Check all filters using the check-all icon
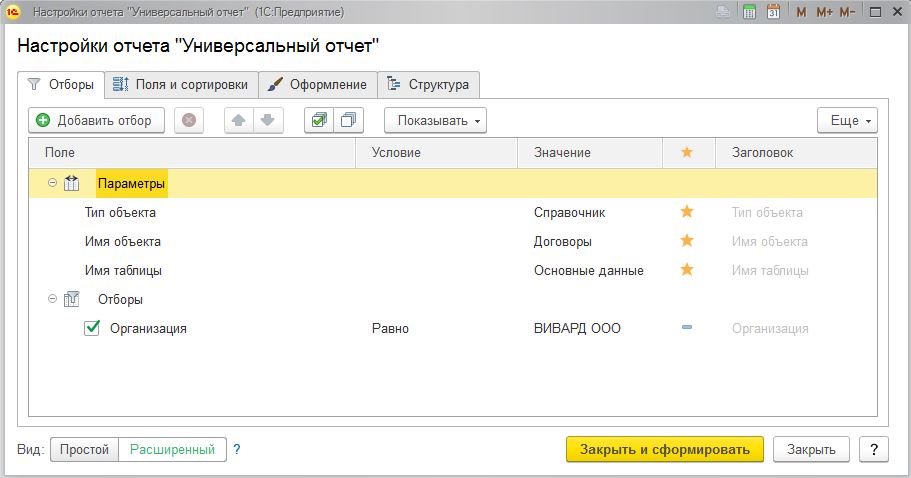The width and height of the screenshot is (911, 478). [319, 120]
